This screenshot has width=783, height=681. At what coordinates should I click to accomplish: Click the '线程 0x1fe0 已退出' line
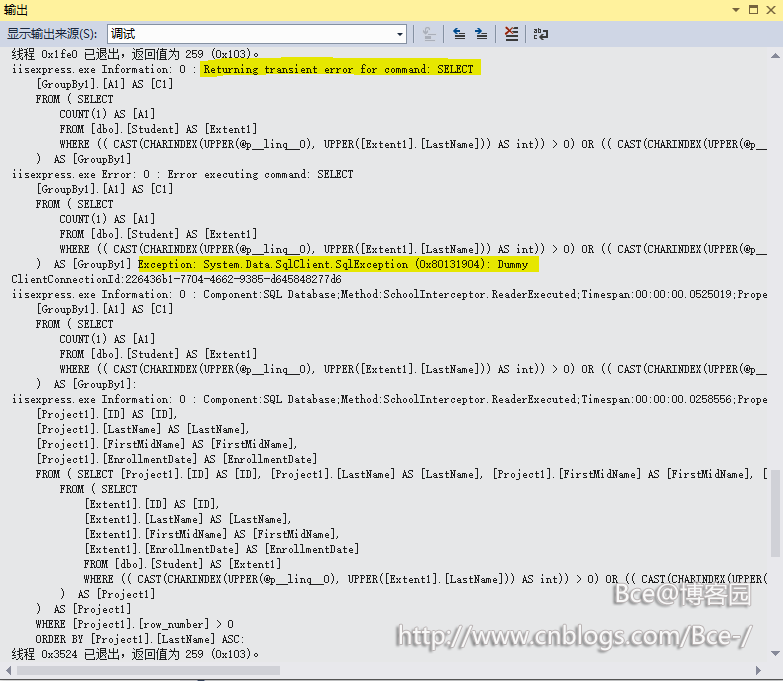[x=135, y=54]
